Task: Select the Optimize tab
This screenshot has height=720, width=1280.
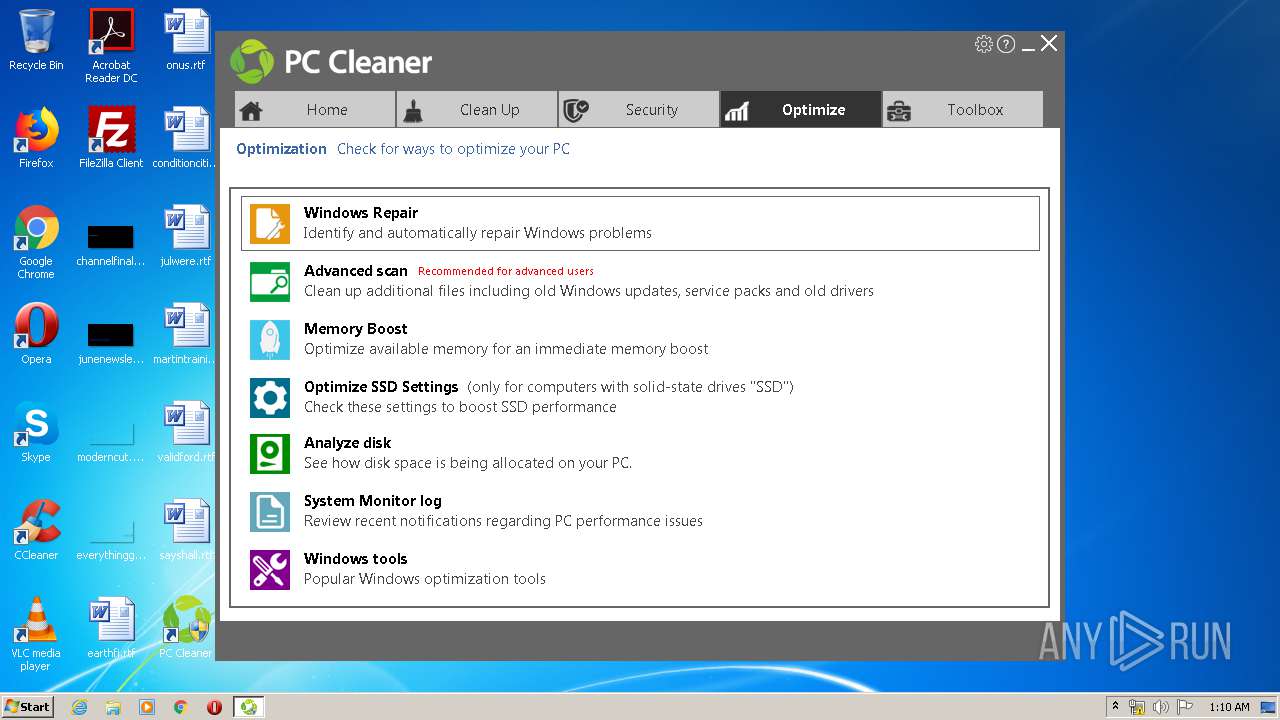Action: [x=801, y=110]
